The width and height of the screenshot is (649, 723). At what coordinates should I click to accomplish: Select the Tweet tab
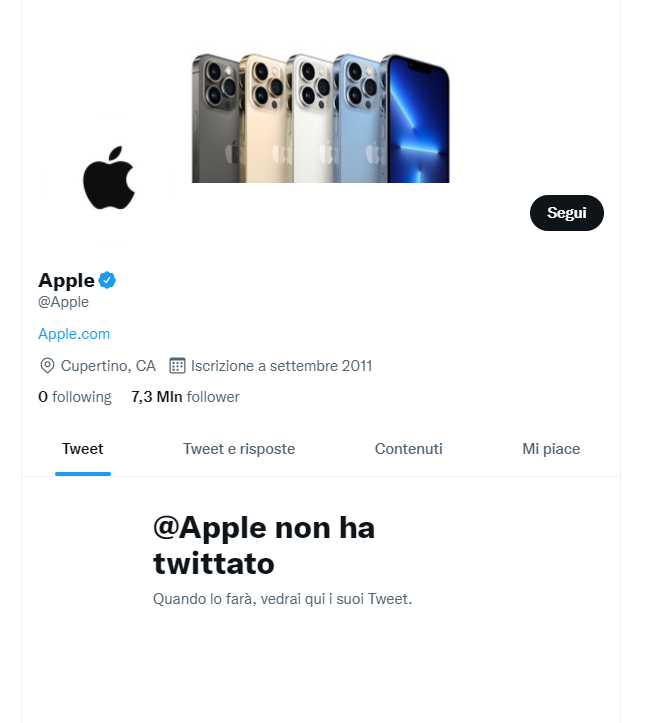pos(83,449)
